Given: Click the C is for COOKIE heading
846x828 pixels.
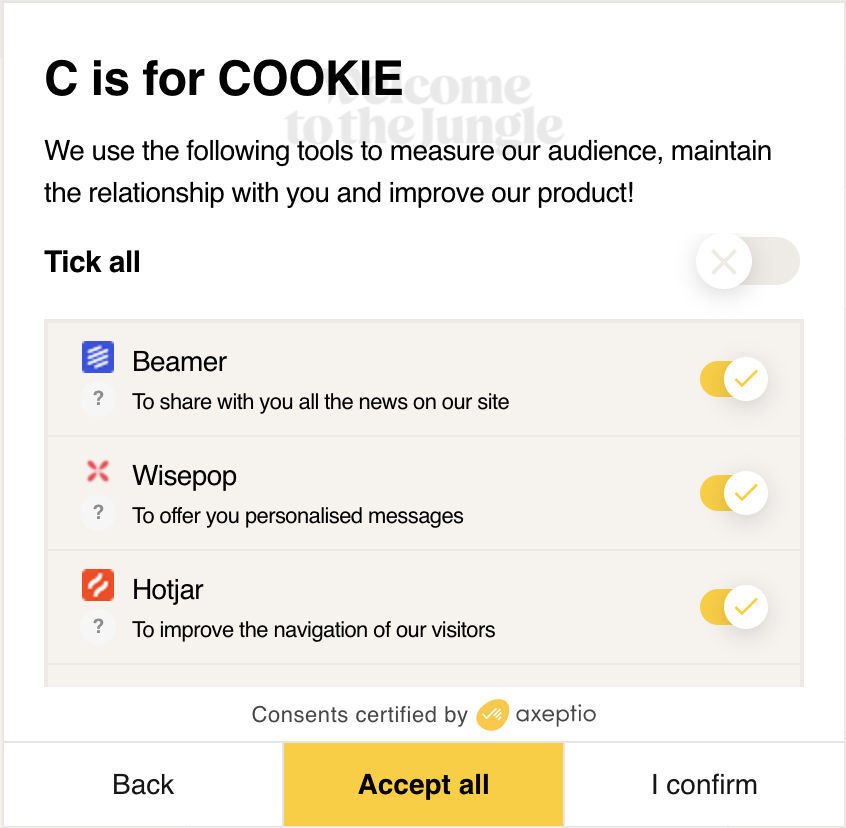Looking at the screenshot, I should point(223,79).
